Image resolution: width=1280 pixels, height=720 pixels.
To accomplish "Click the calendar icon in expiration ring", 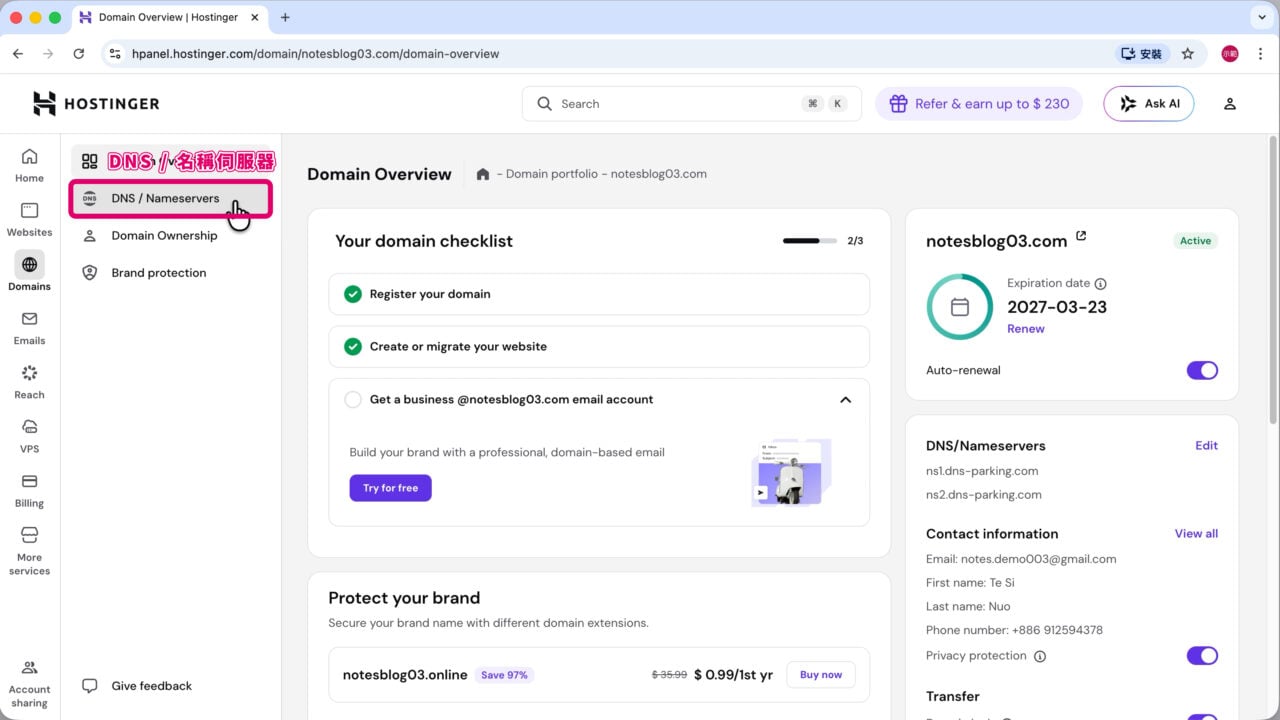I will coord(960,307).
